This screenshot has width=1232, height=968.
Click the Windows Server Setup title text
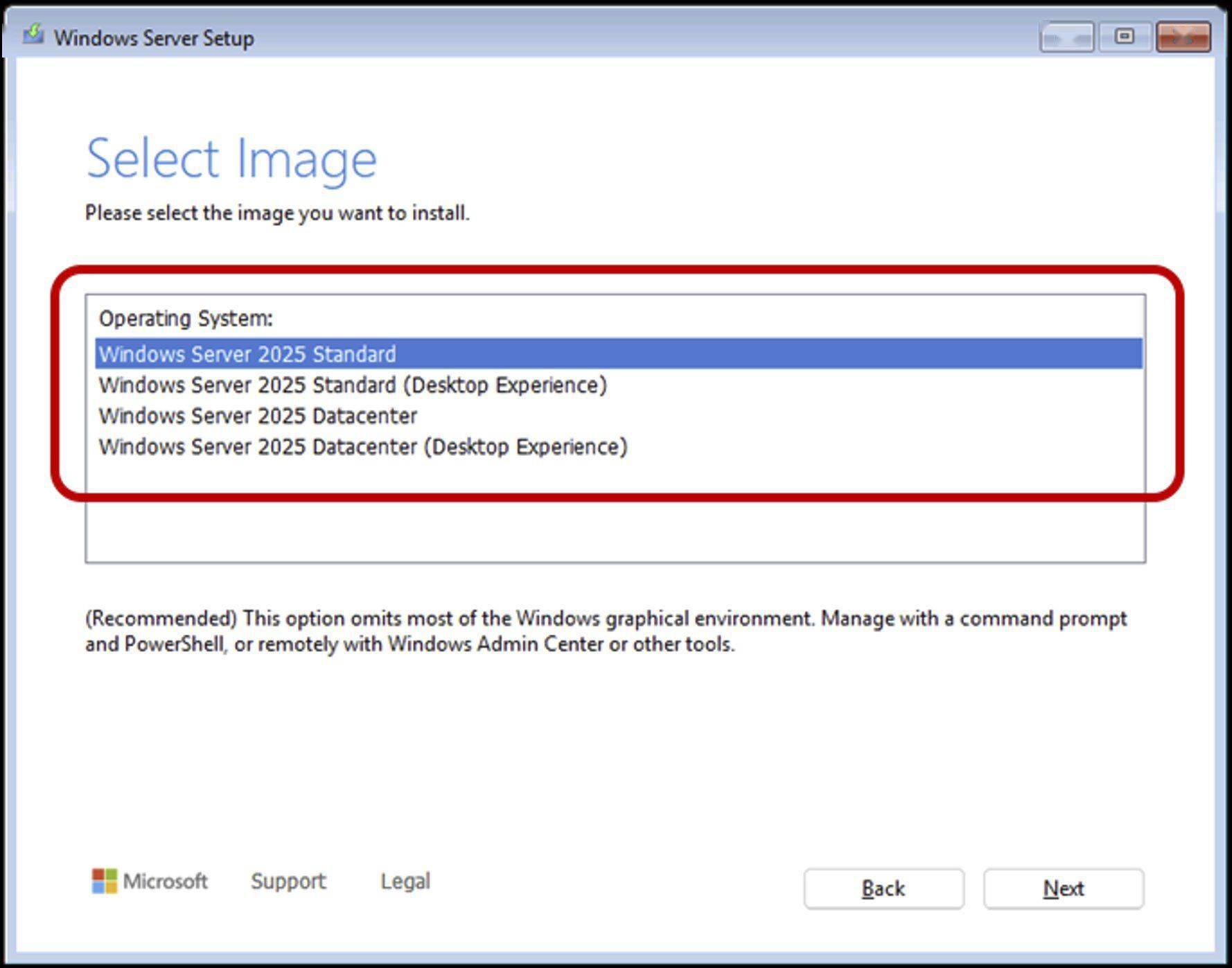click(154, 38)
